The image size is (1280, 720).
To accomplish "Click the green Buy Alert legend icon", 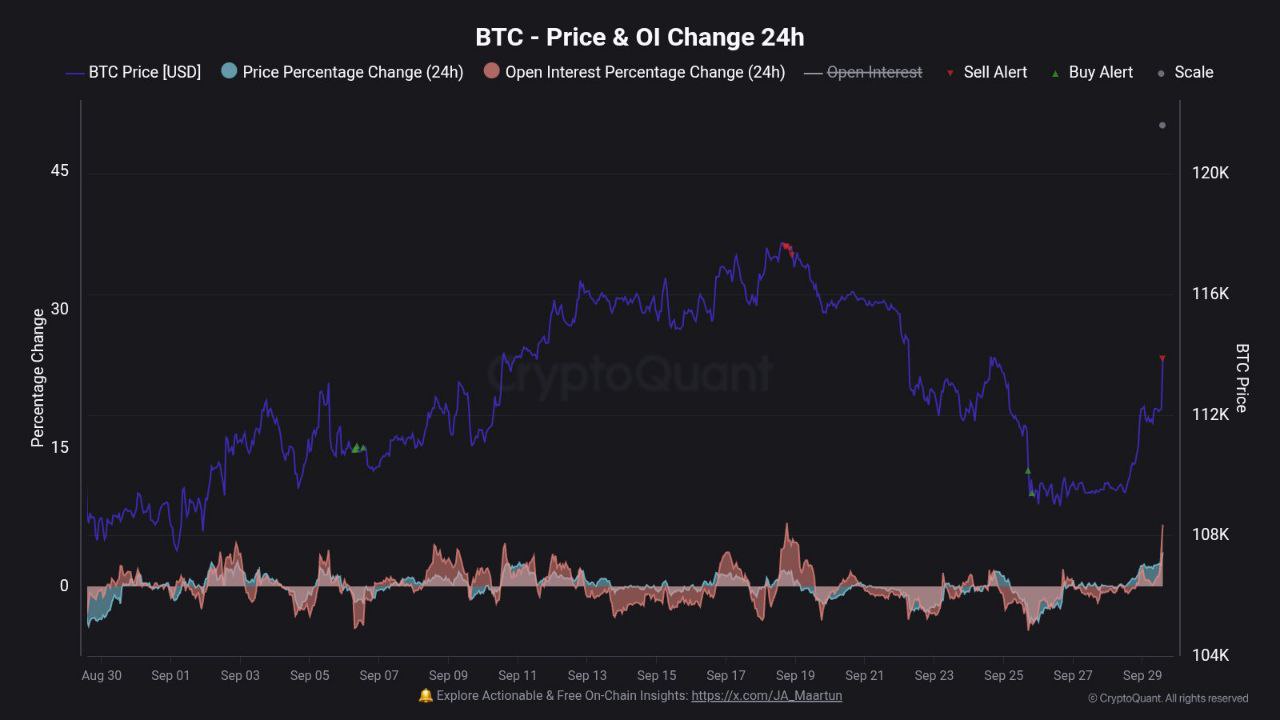I will point(1055,73).
